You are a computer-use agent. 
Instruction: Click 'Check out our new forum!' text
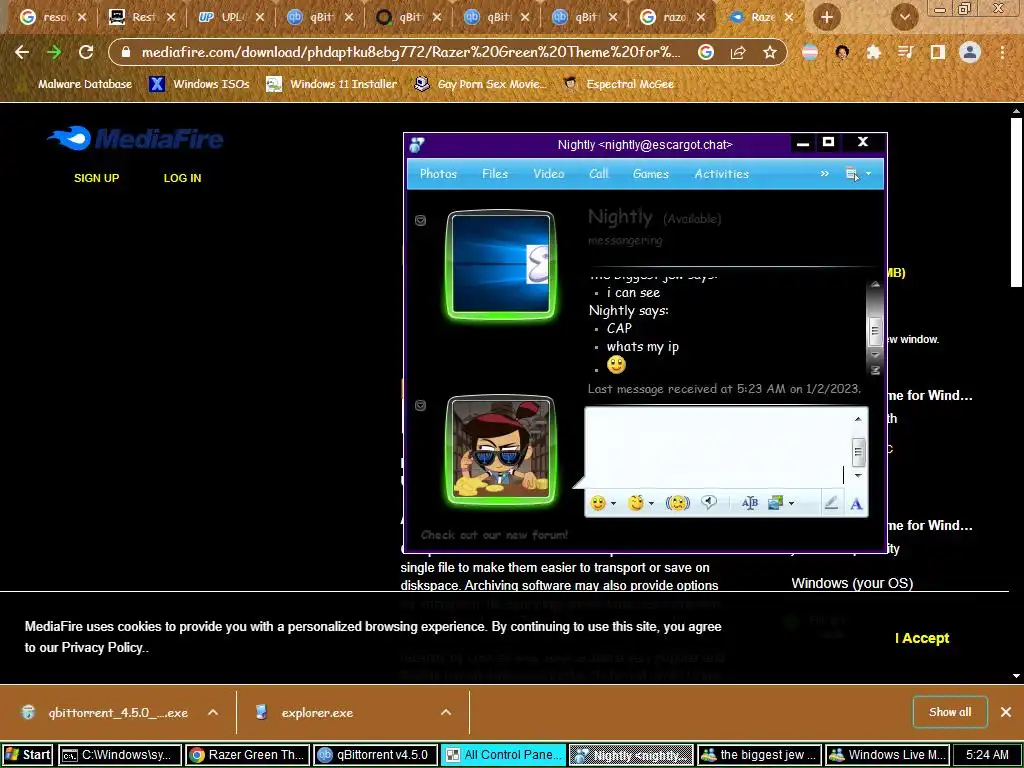(494, 535)
